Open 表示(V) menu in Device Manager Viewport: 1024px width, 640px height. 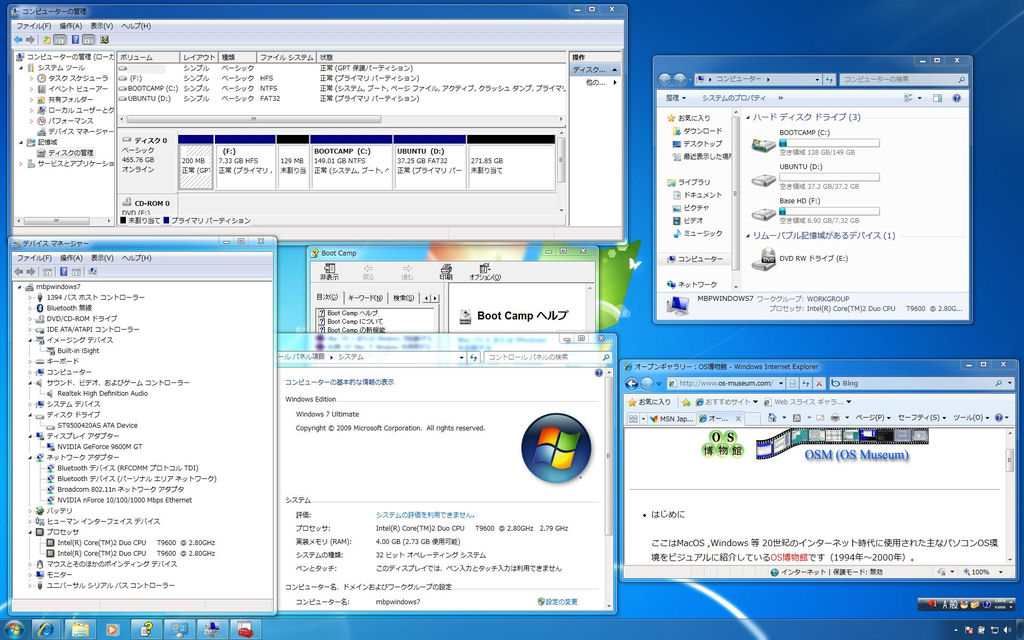click(101, 258)
